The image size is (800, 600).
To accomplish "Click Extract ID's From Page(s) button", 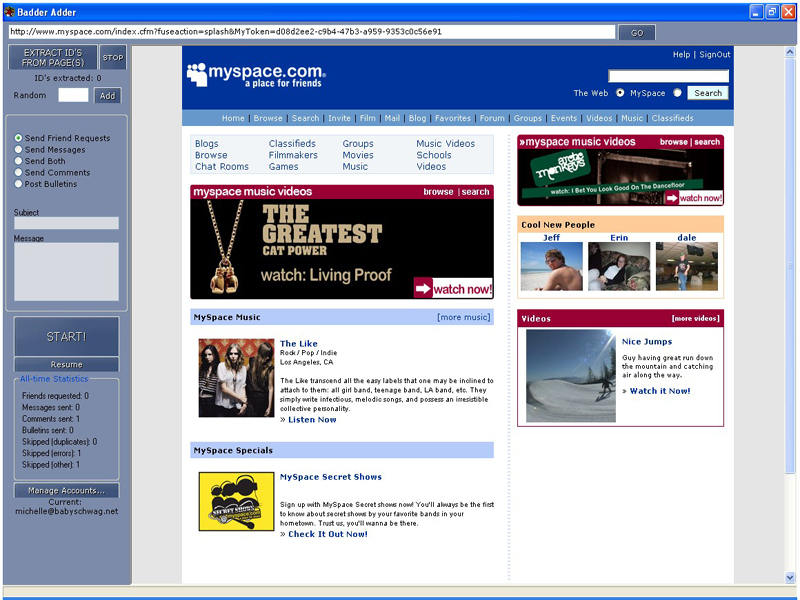I will pyautogui.click(x=53, y=58).
